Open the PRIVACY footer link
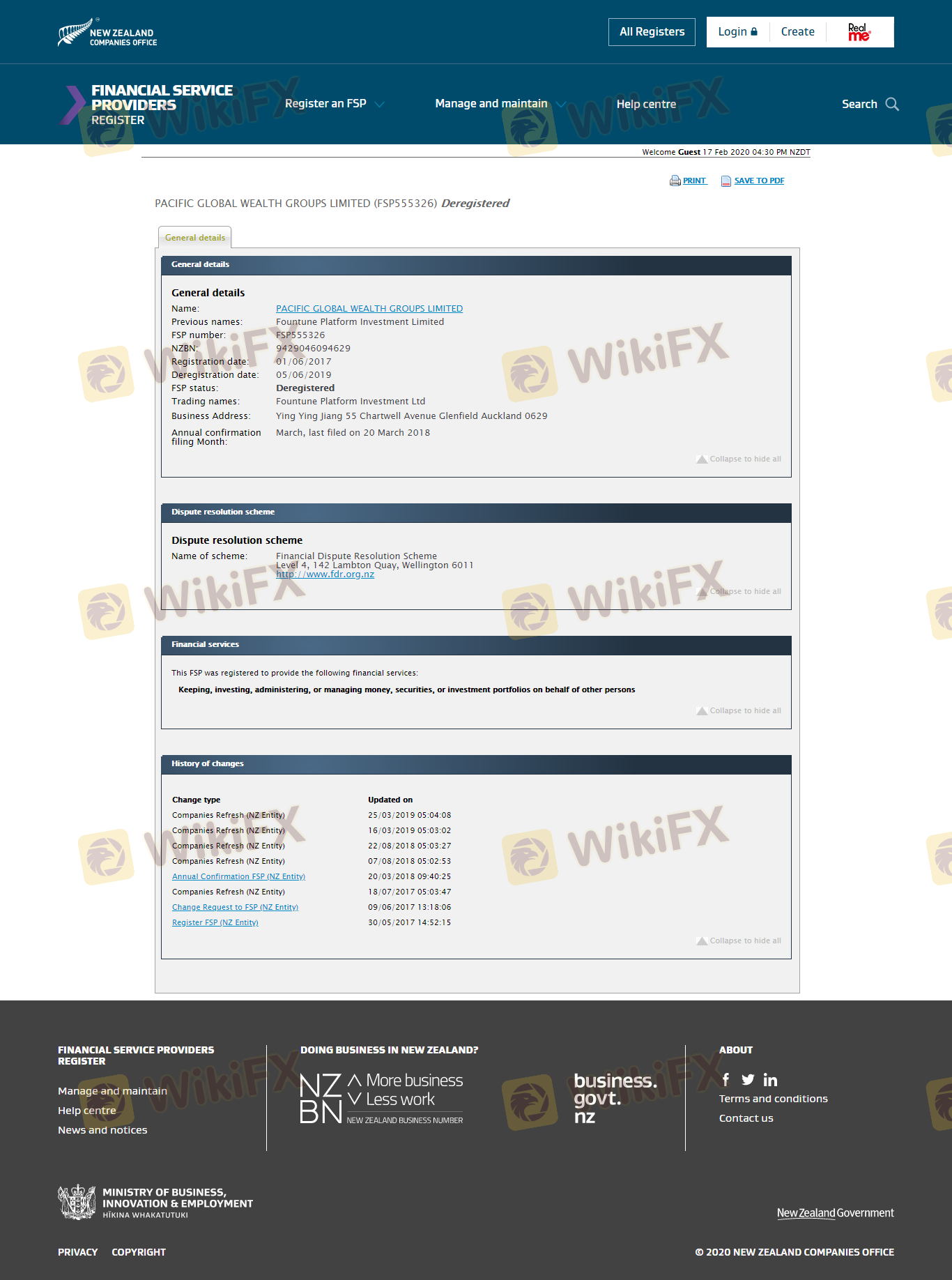Viewport: 952px width, 1280px height. click(77, 1252)
